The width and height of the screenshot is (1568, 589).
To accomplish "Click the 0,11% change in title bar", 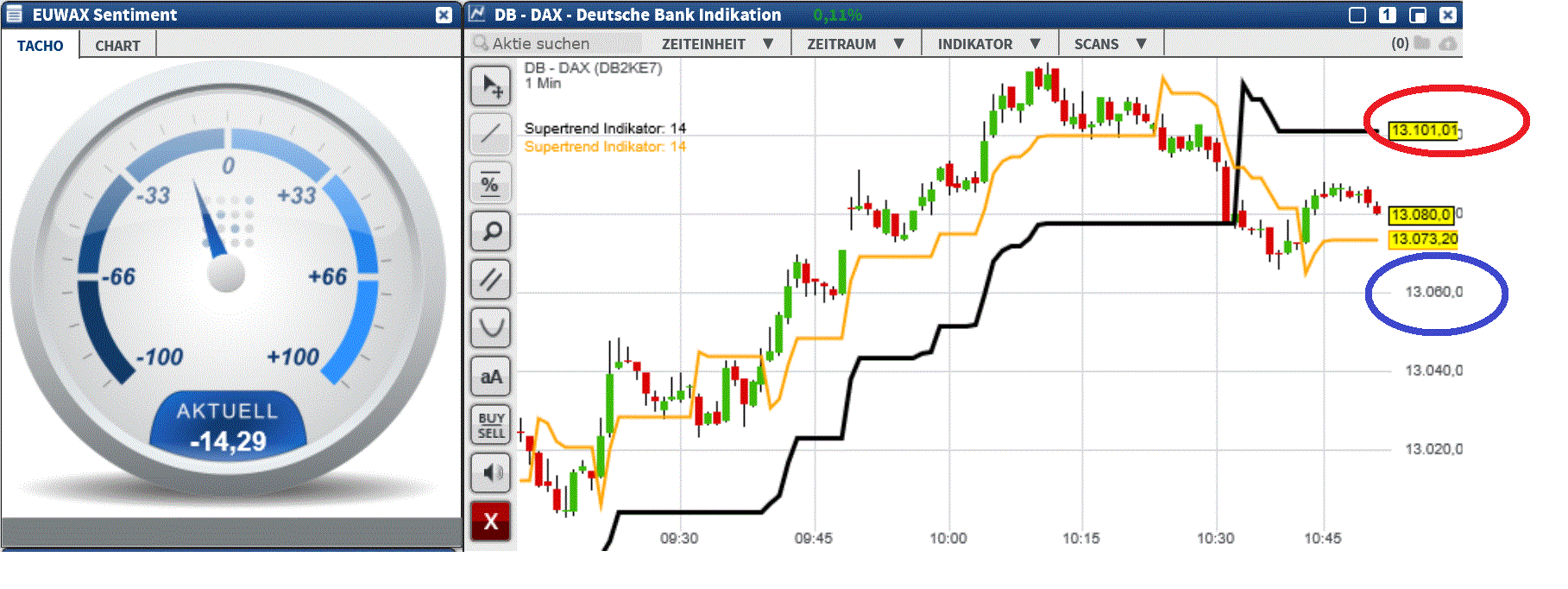I will click(837, 15).
